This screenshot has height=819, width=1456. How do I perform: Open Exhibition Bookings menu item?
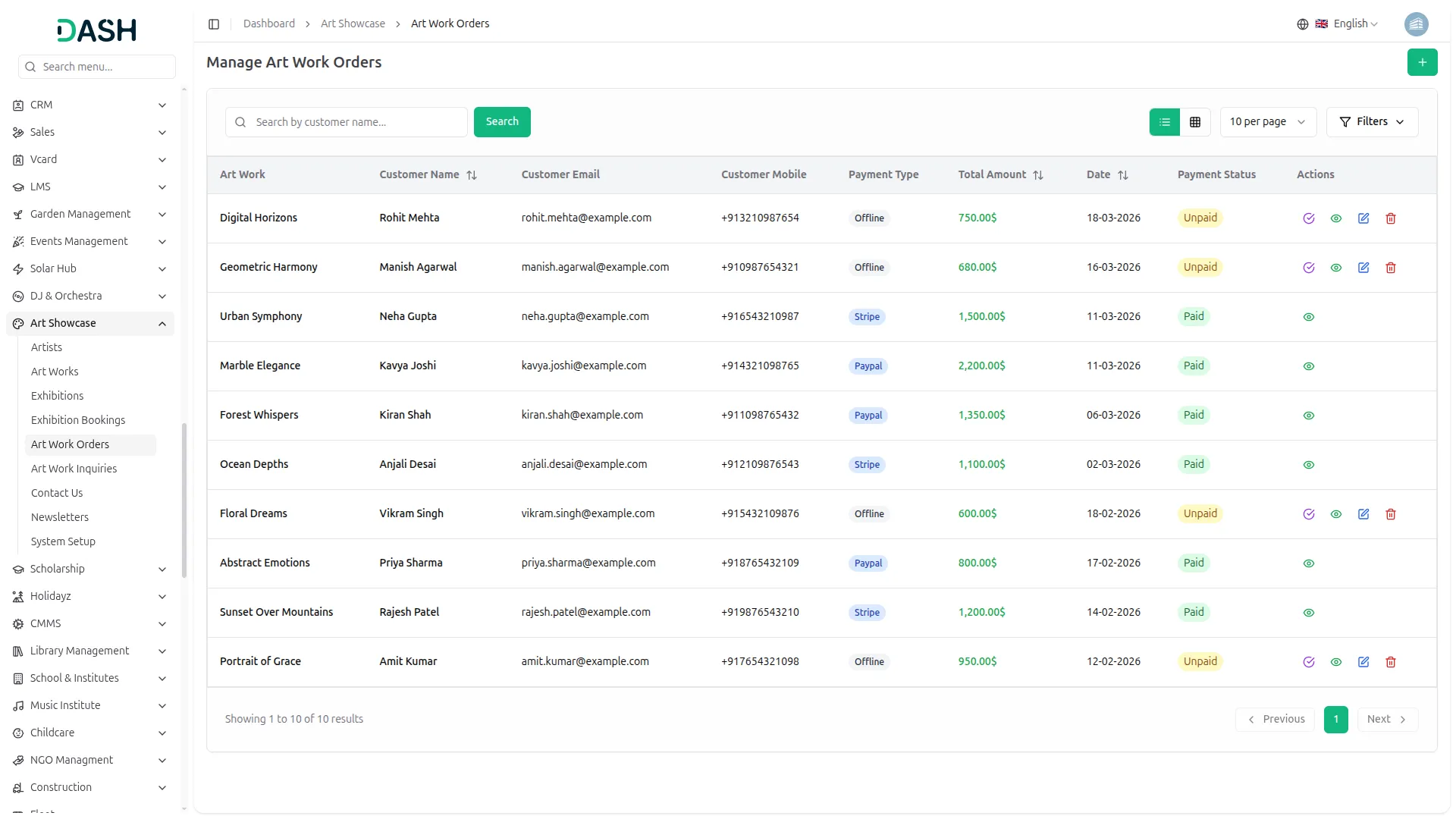78,420
